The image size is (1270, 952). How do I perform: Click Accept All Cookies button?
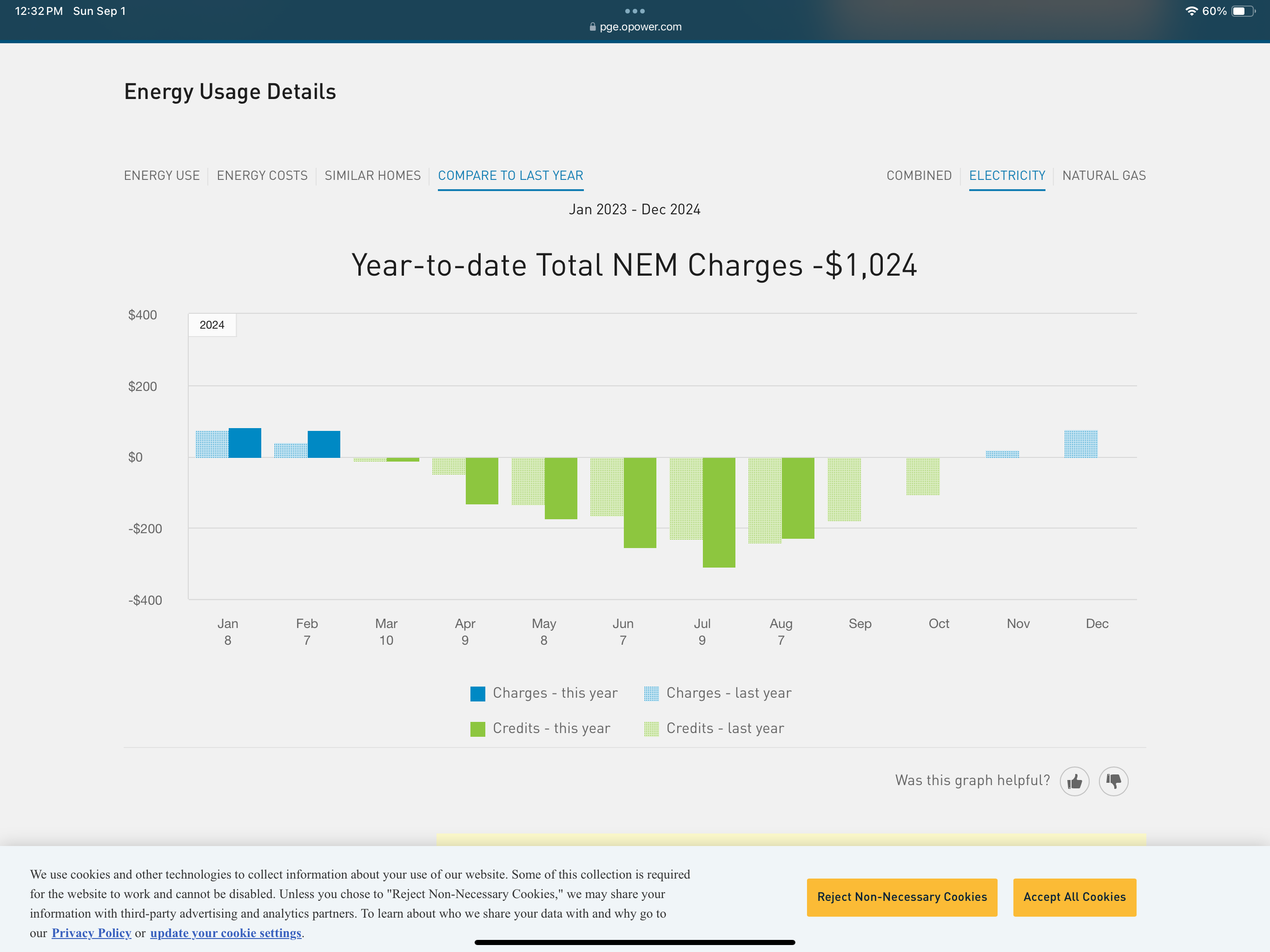click(x=1074, y=897)
